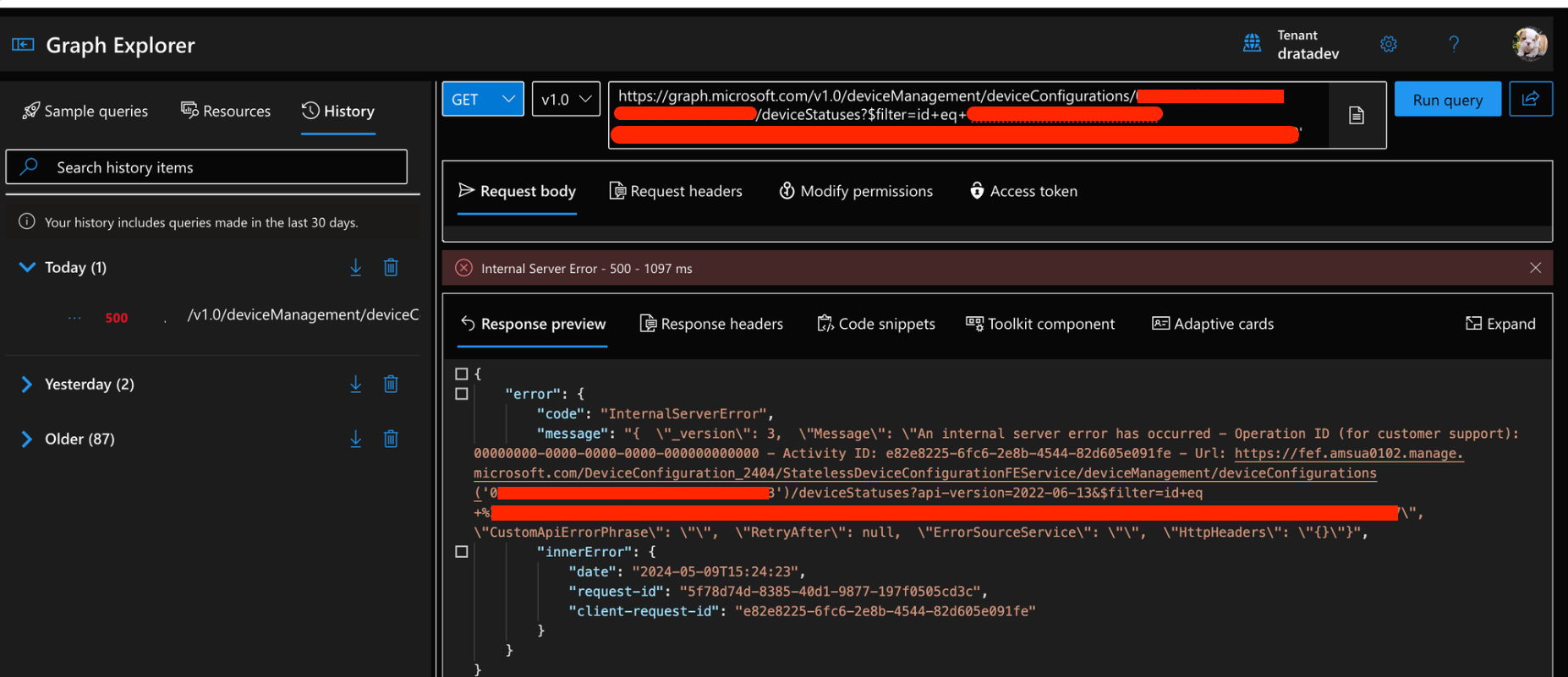Open Adaptive cards tab
This screenshot has width=1568, height=677.
[1213, 324]
